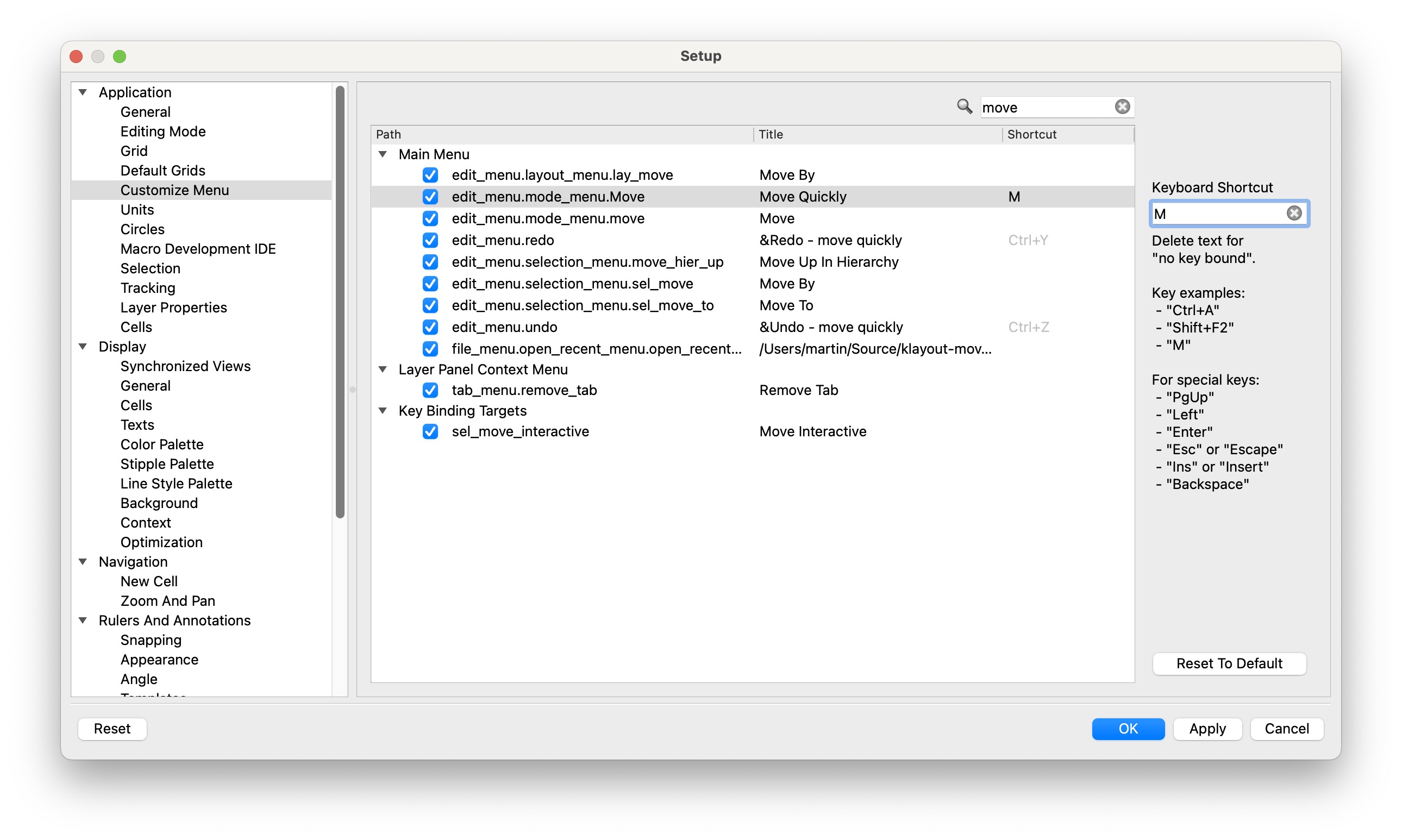Sort by the Shortcut column header
1402x840 pixels.
[1031, 134]
